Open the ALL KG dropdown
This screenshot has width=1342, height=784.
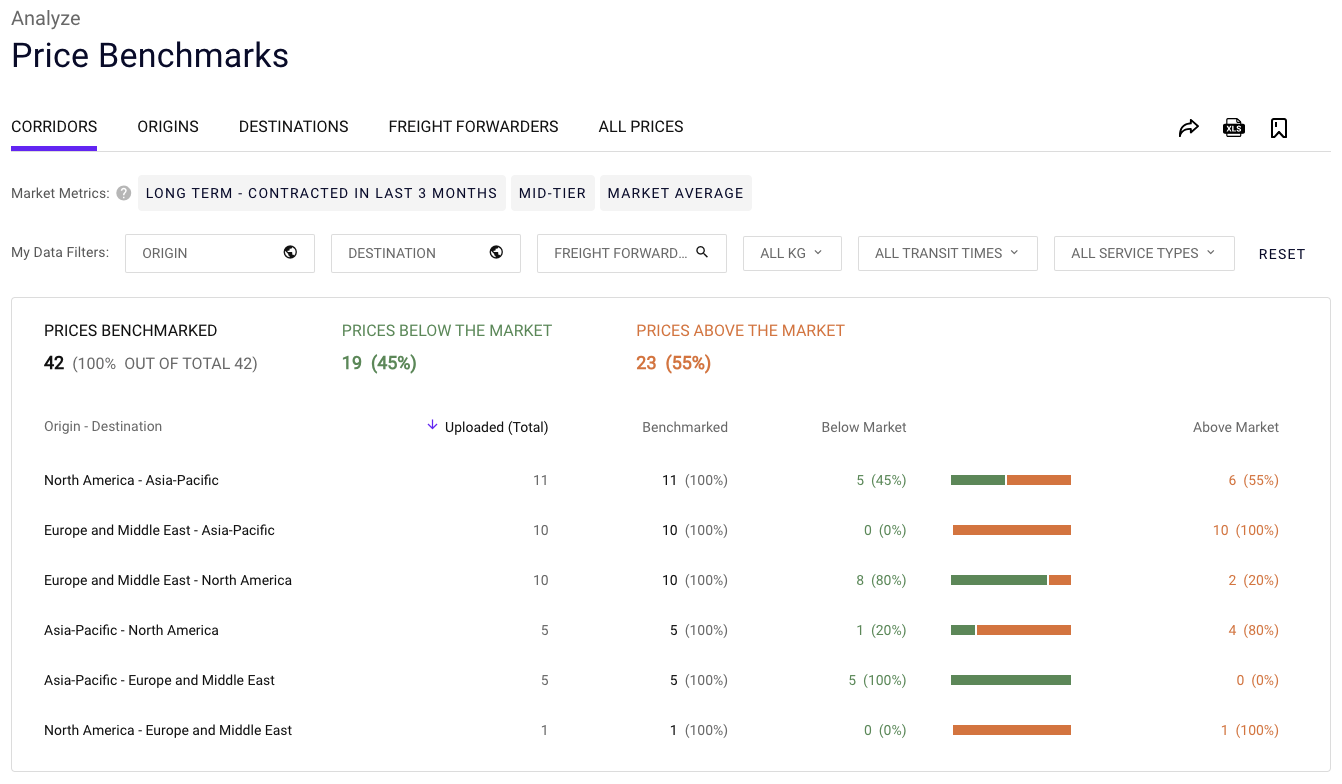coord(792,253)
